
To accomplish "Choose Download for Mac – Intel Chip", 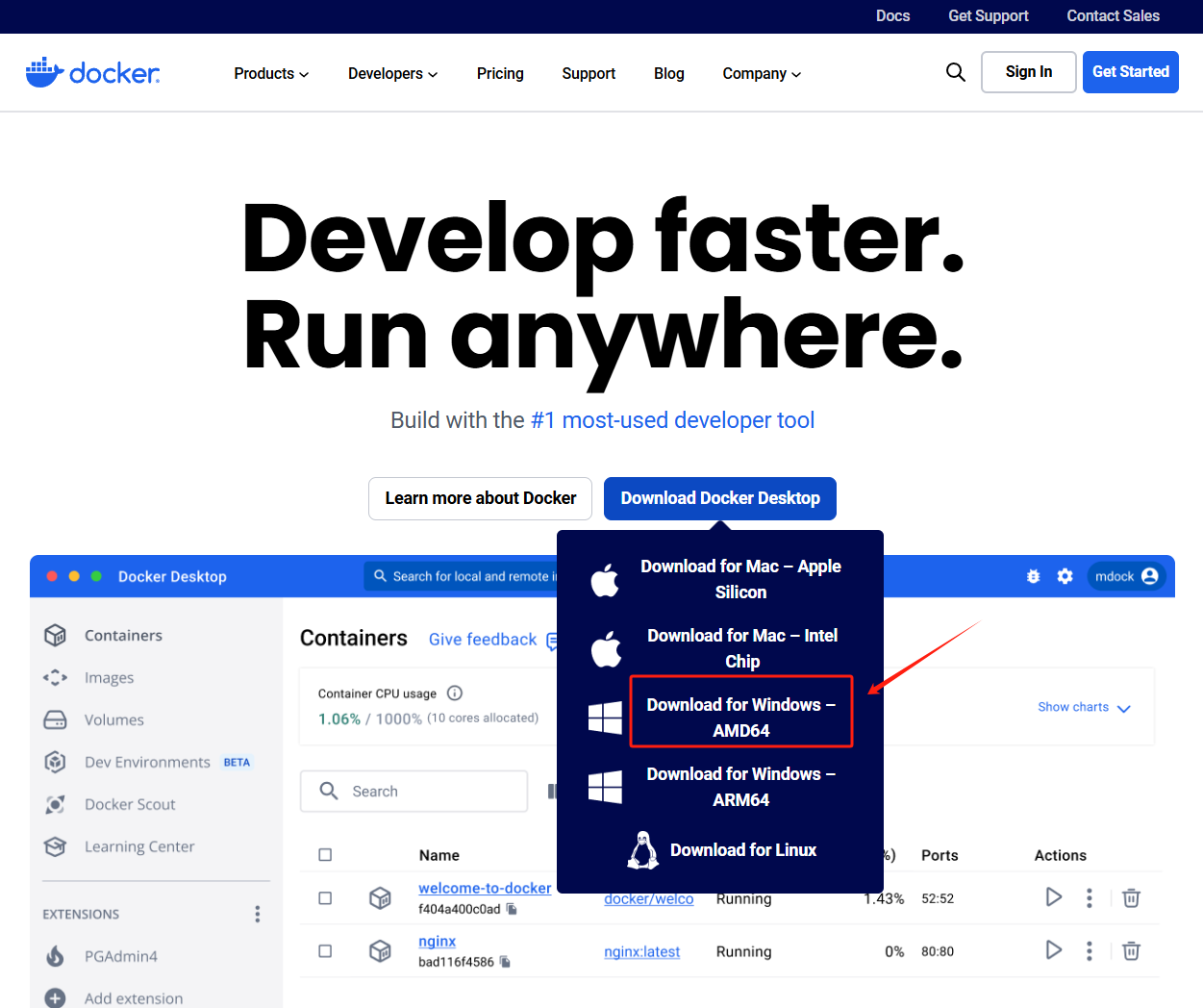I will 742,648.
